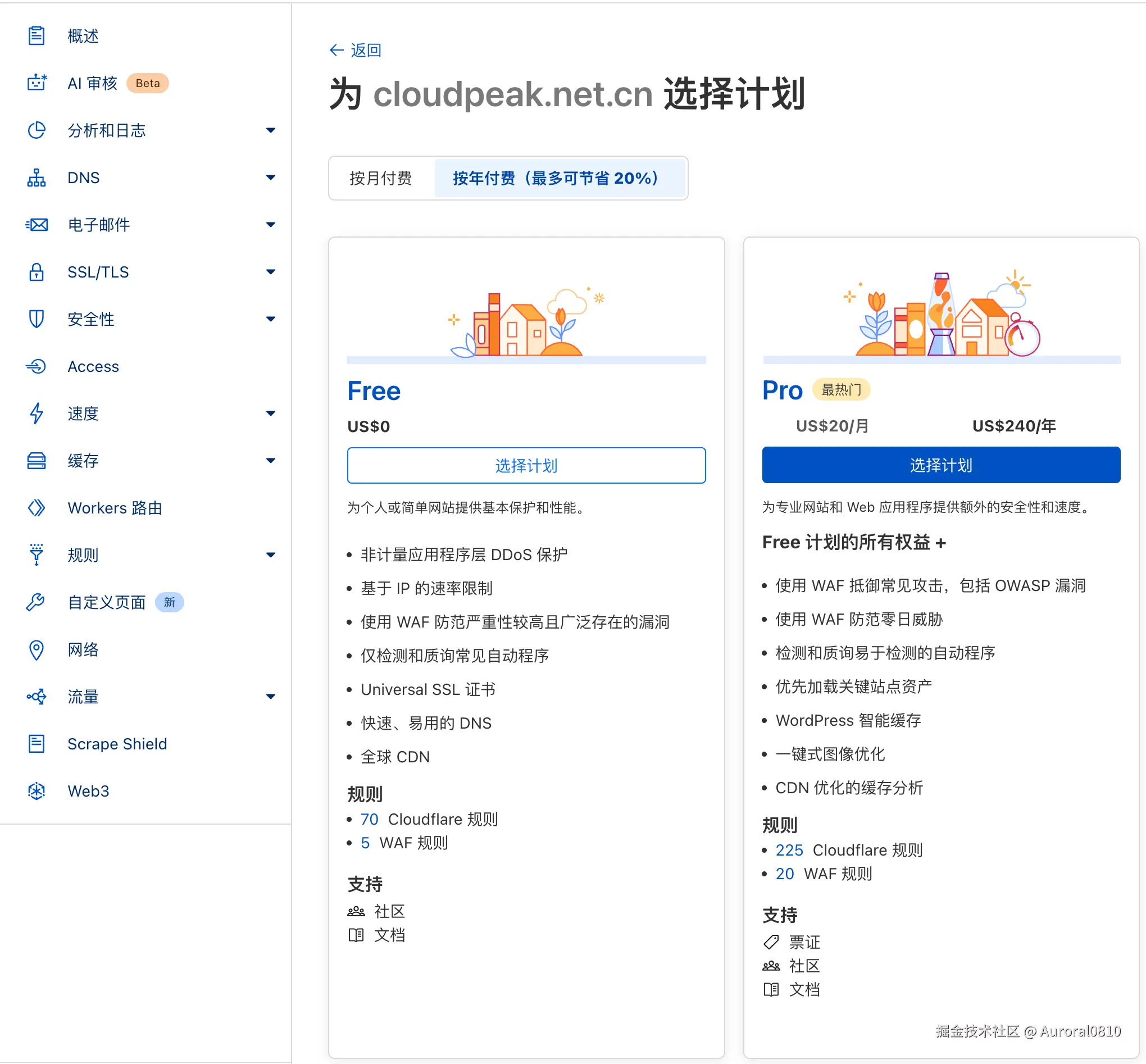Click 选择计划 button under Pro plan

pyautogui.click(x=941, y=465)
